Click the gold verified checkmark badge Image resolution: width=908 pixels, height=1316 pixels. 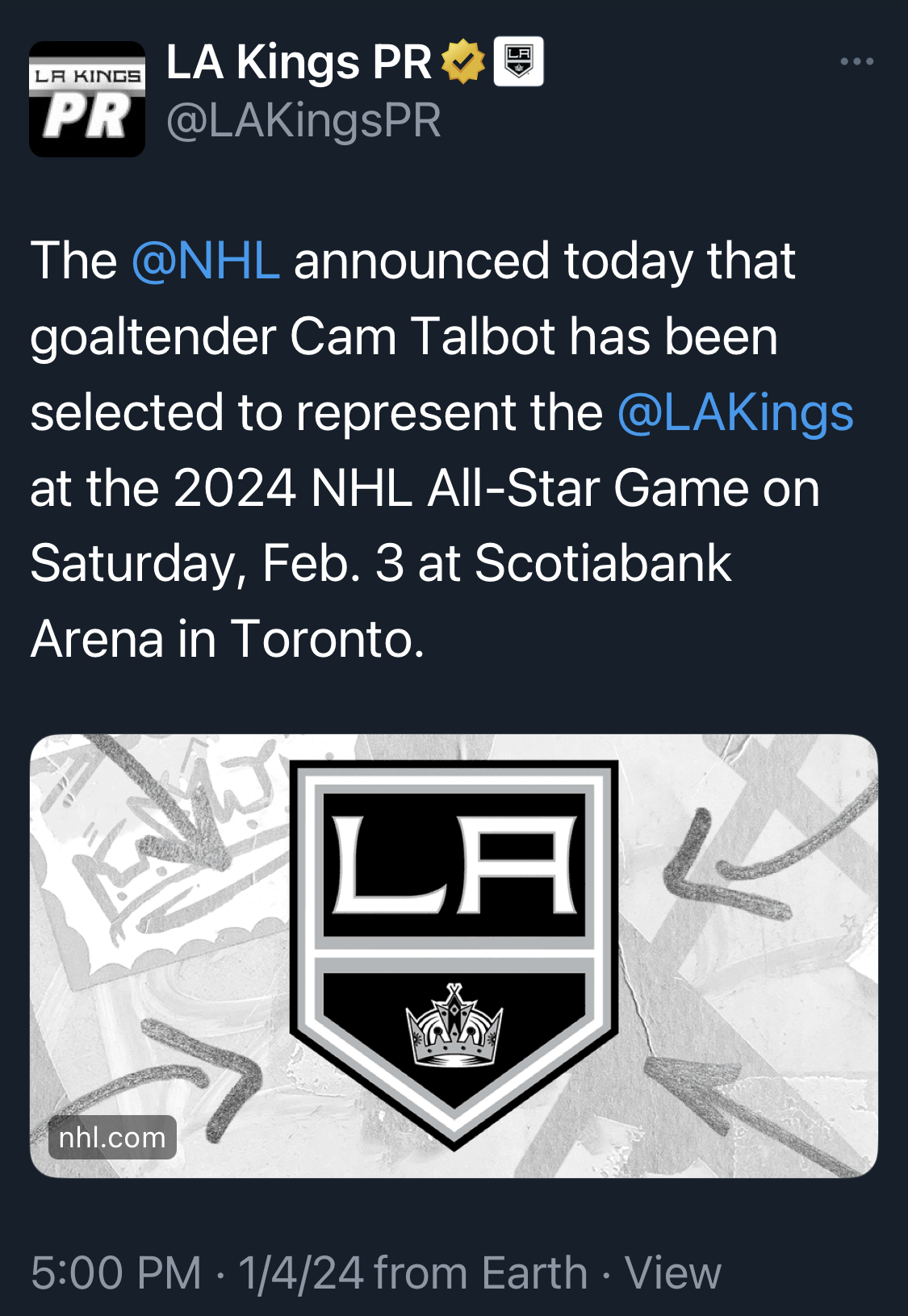pyautogui.click(x=463, y=61)
